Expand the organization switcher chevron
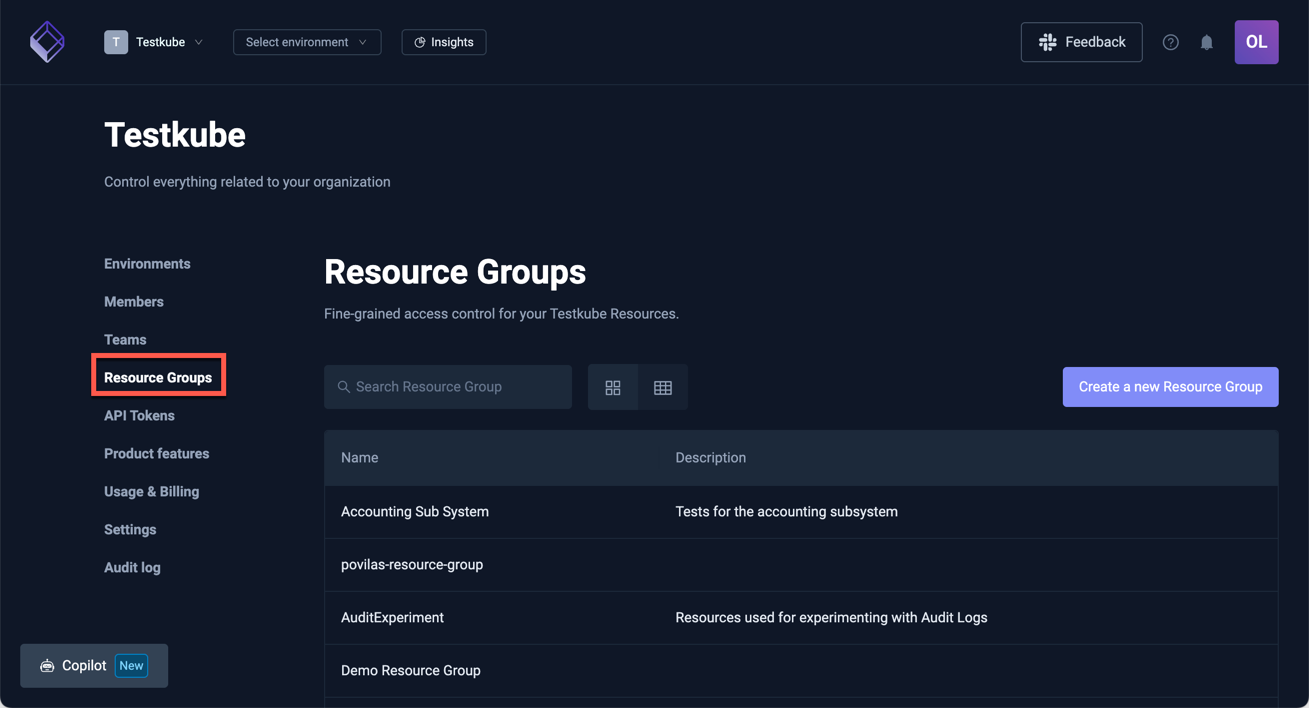Viewport: 1309px width, 708px height. pos(199,42)
